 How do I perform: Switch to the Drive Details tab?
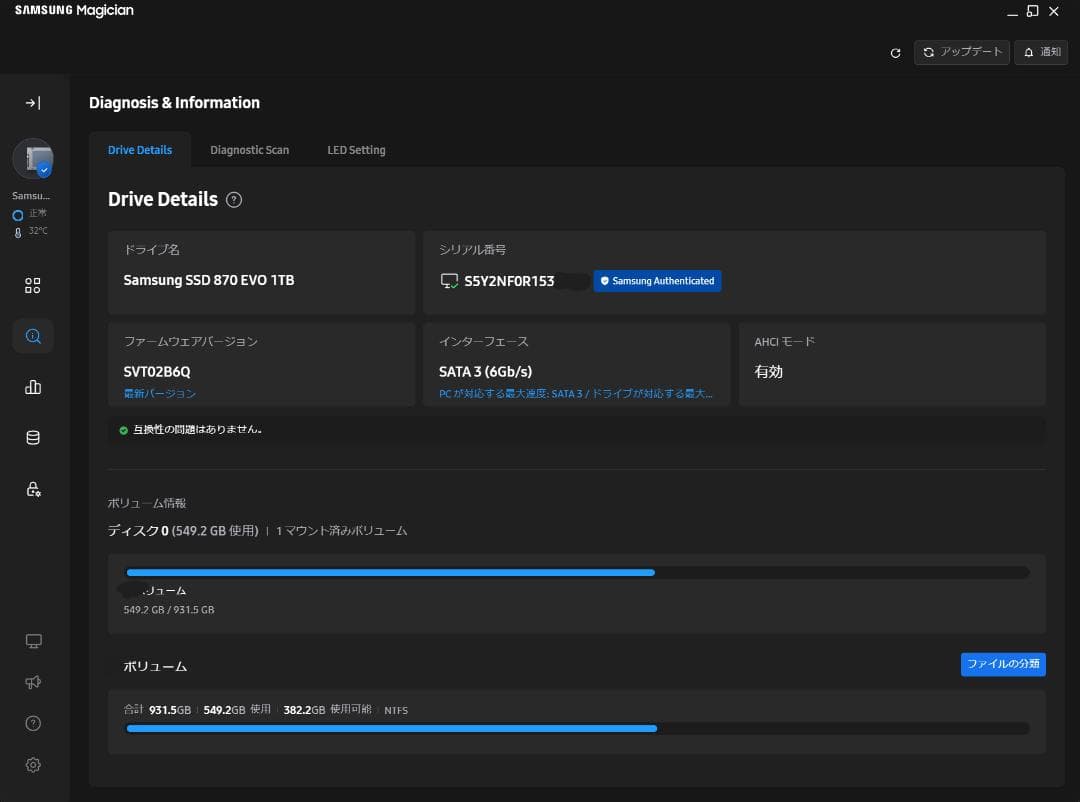[140, 150]
